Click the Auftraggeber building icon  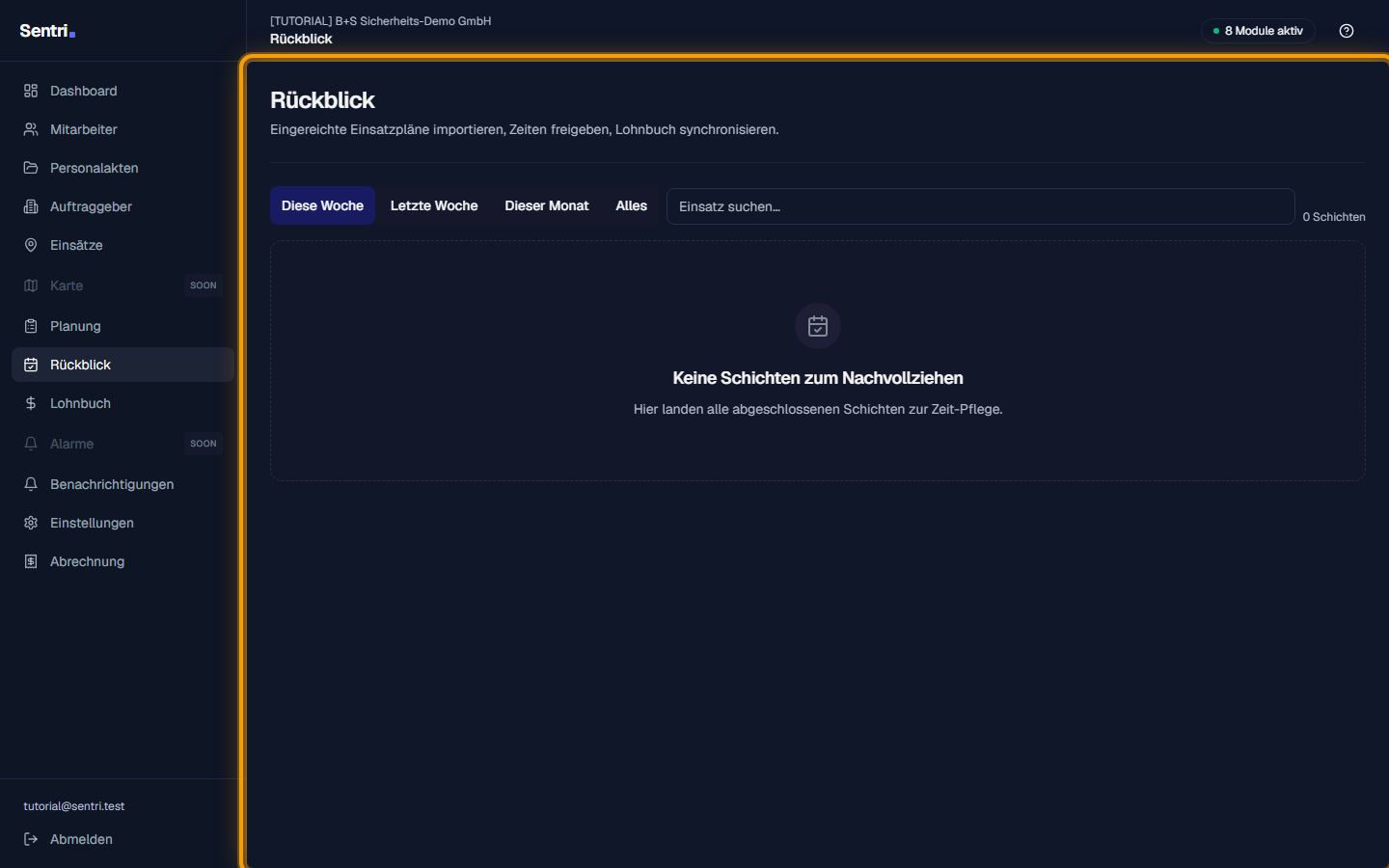click(31, 206)
